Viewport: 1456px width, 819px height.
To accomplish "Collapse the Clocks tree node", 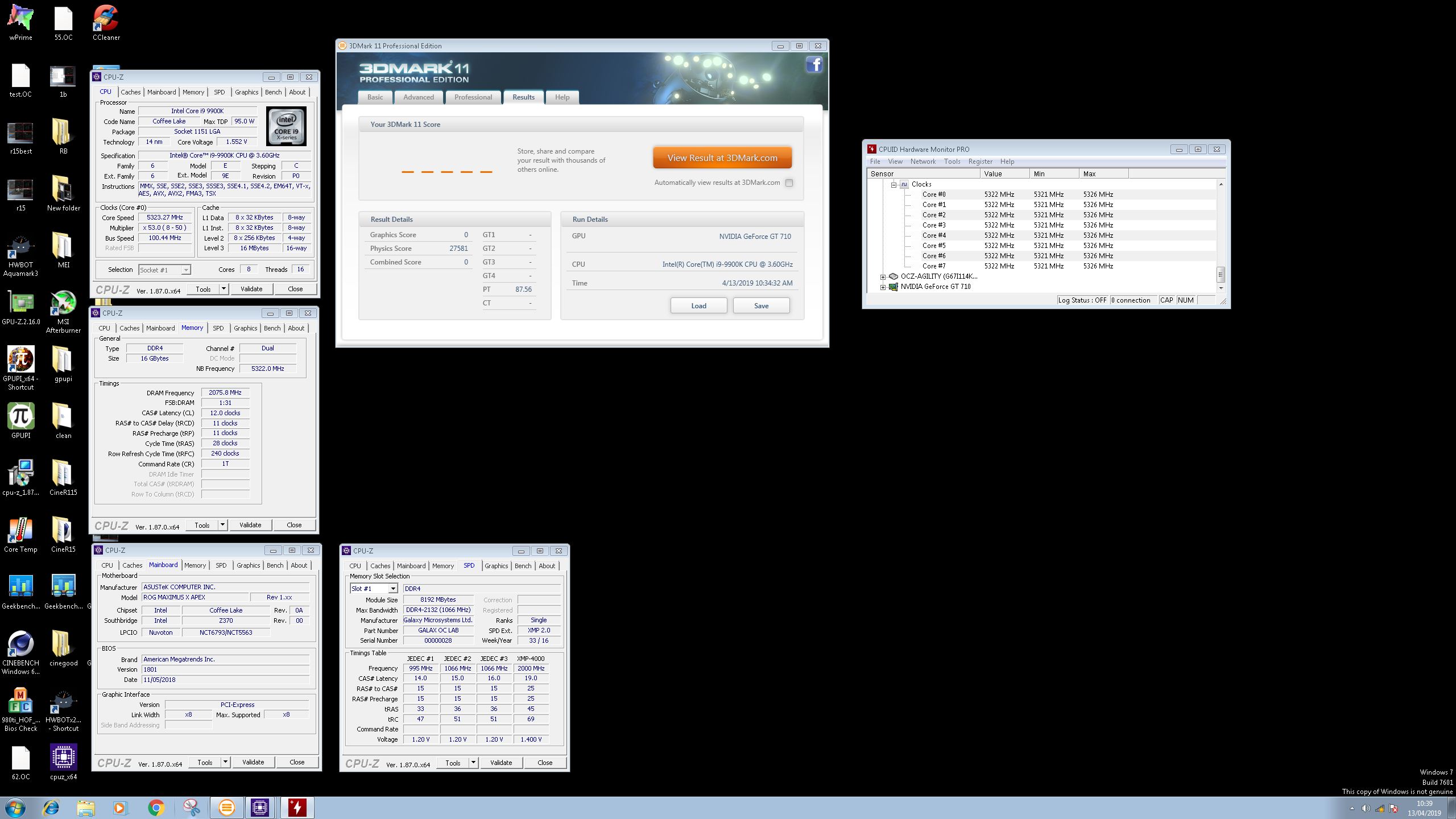I will [x=894, y=185].
